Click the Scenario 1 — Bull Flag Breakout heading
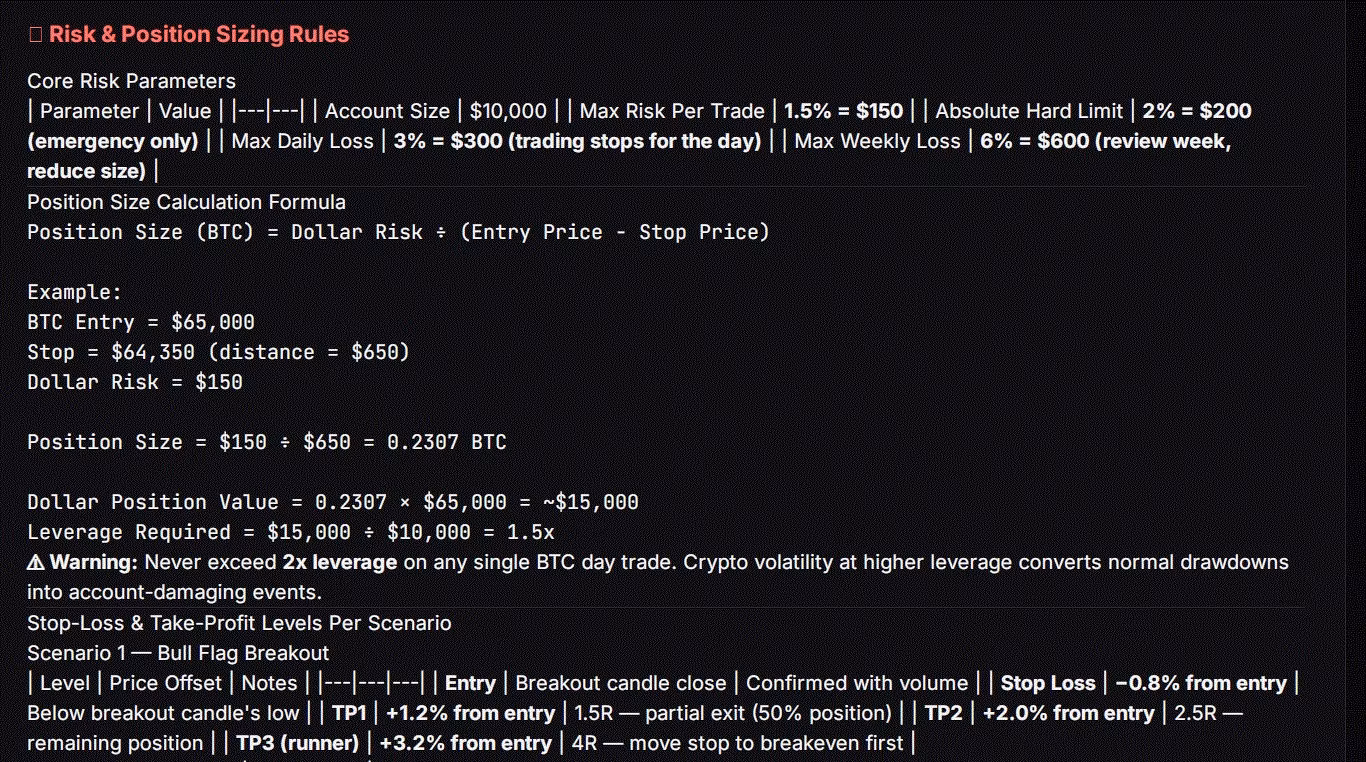 coord(178,653)
